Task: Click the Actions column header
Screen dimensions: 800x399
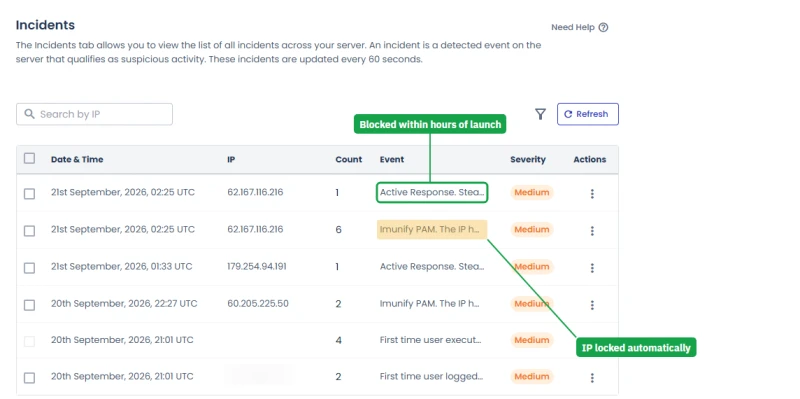Action: coord(590,159)
